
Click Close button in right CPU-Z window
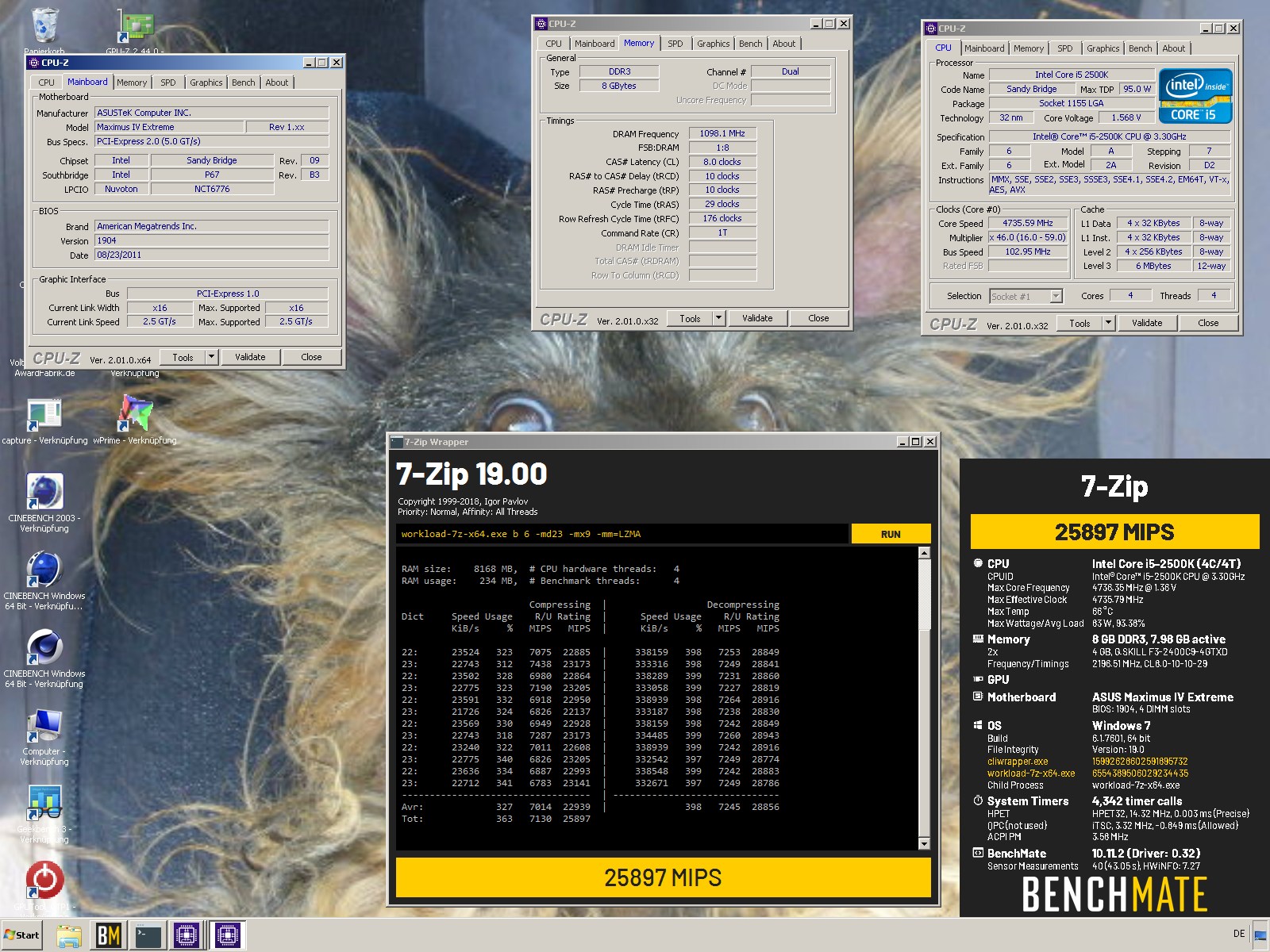point(1208,323)
